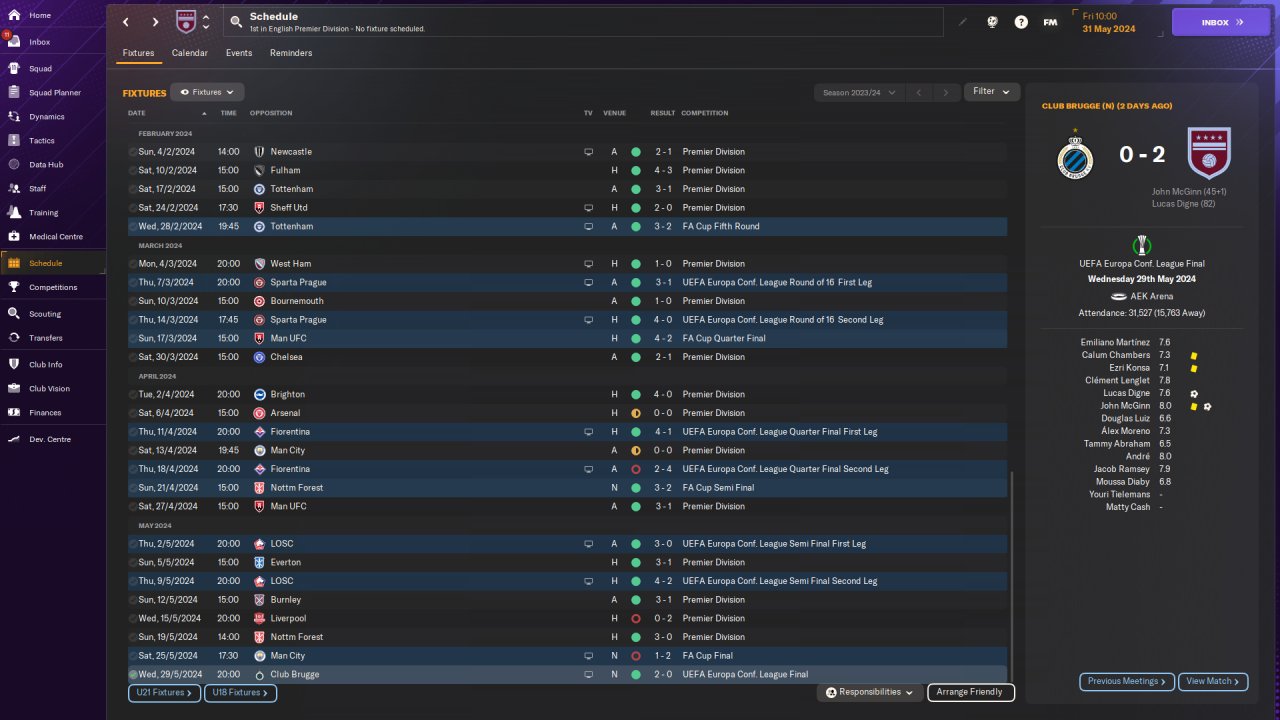
Task: Select the Brighton row check circle
Action: coord(133,395)
